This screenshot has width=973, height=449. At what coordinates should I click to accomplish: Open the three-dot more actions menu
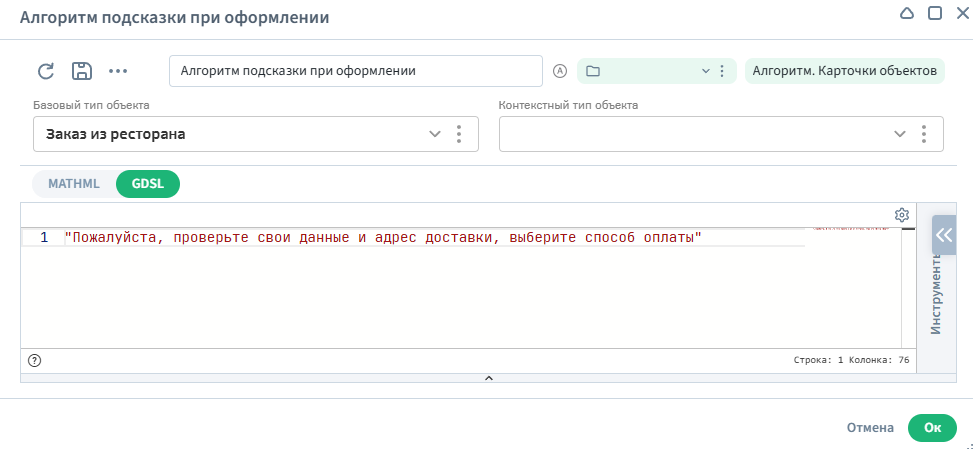pyautogui.click(x=118, y=71)
